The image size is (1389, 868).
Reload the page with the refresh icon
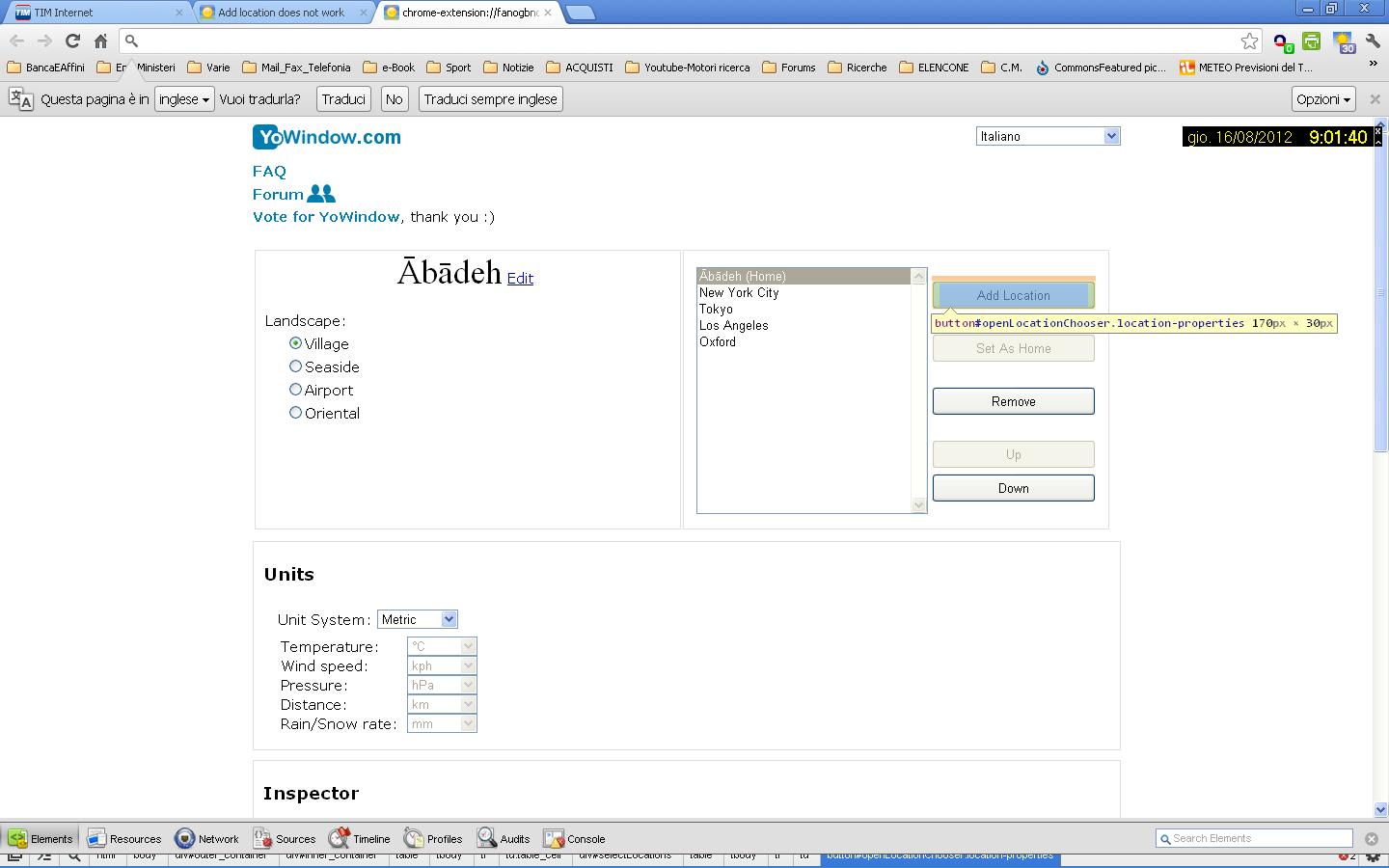[72, 41]
